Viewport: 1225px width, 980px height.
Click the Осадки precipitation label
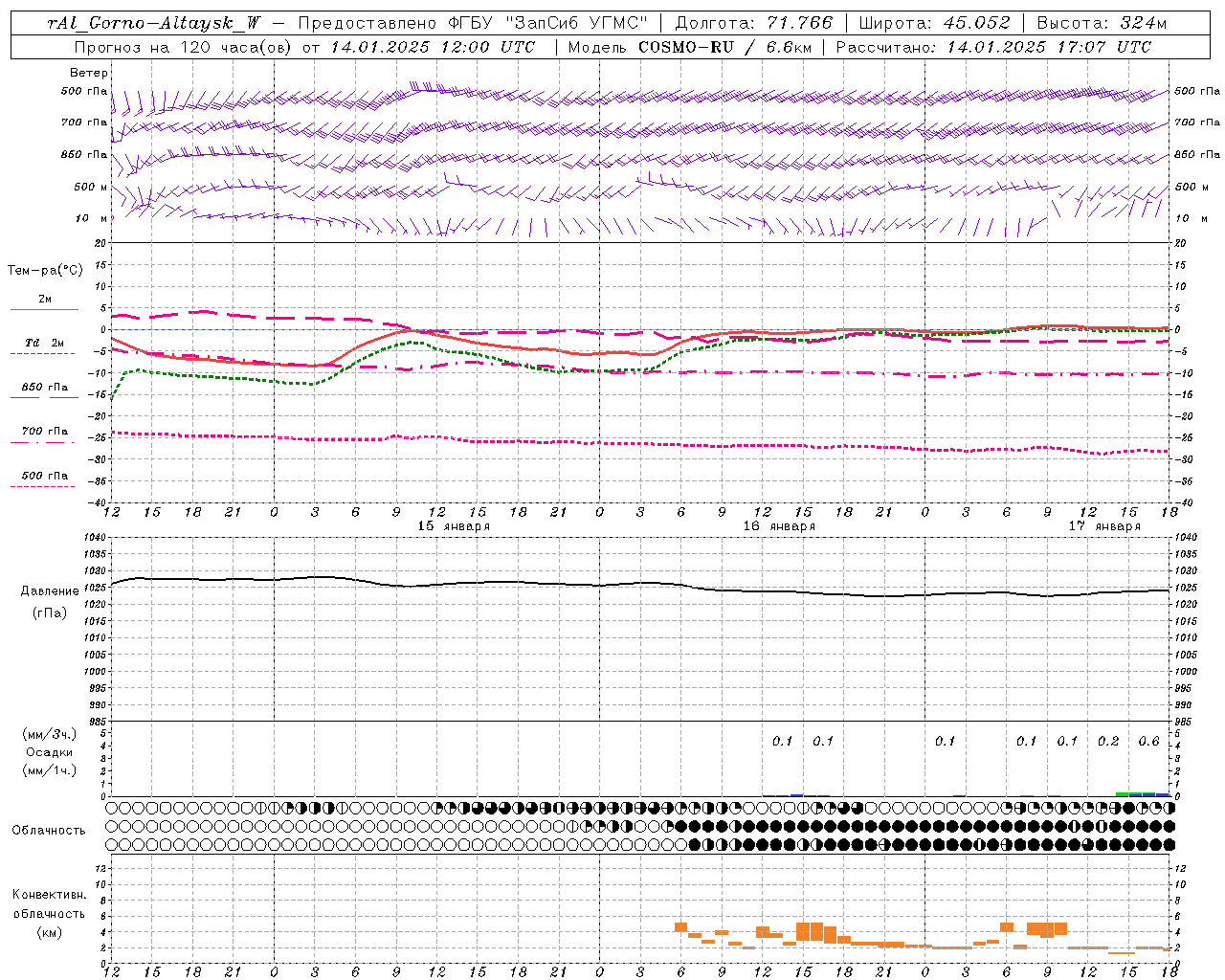(x=50, y=752)
